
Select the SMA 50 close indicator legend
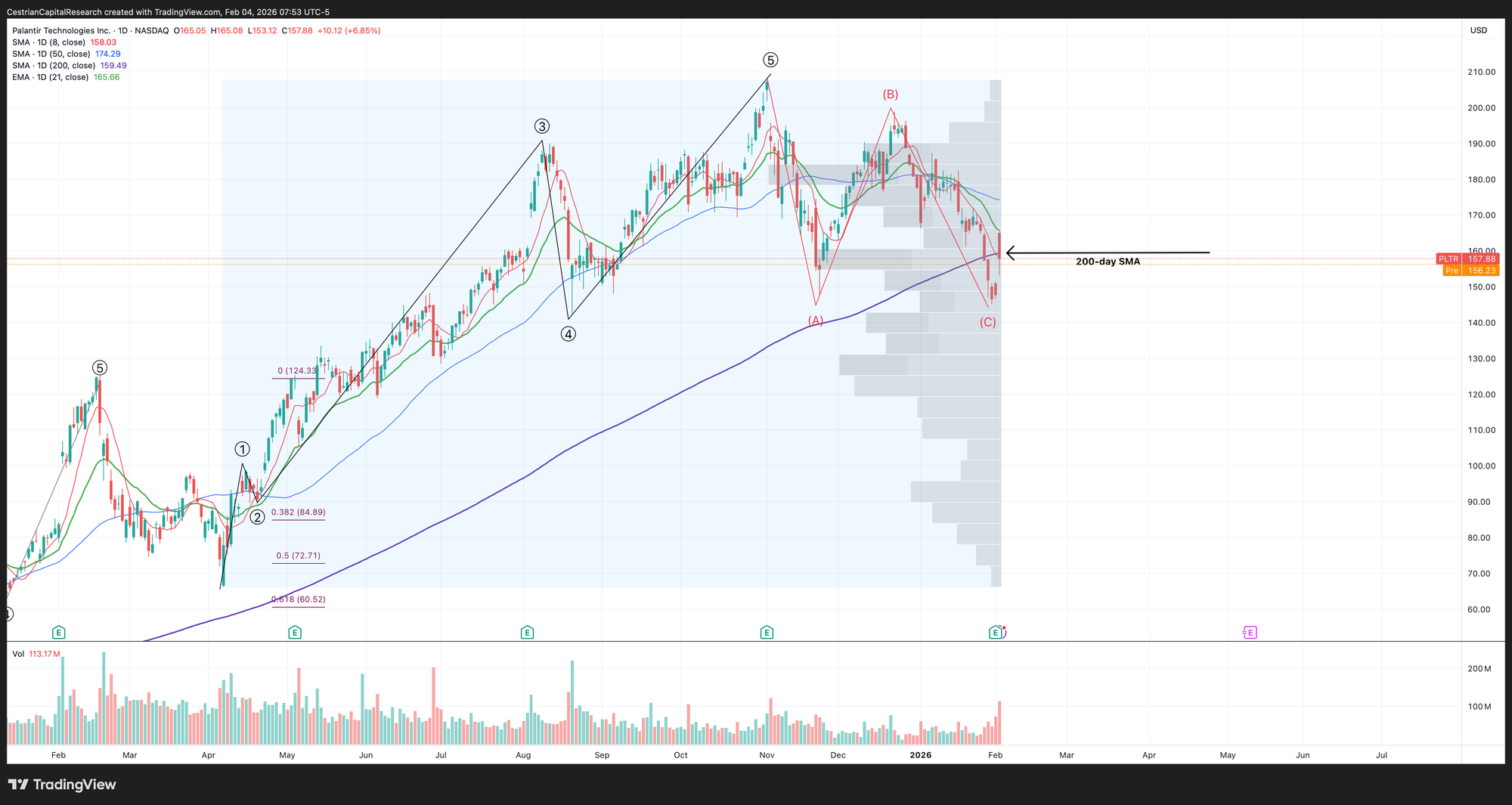coord(66,54)
